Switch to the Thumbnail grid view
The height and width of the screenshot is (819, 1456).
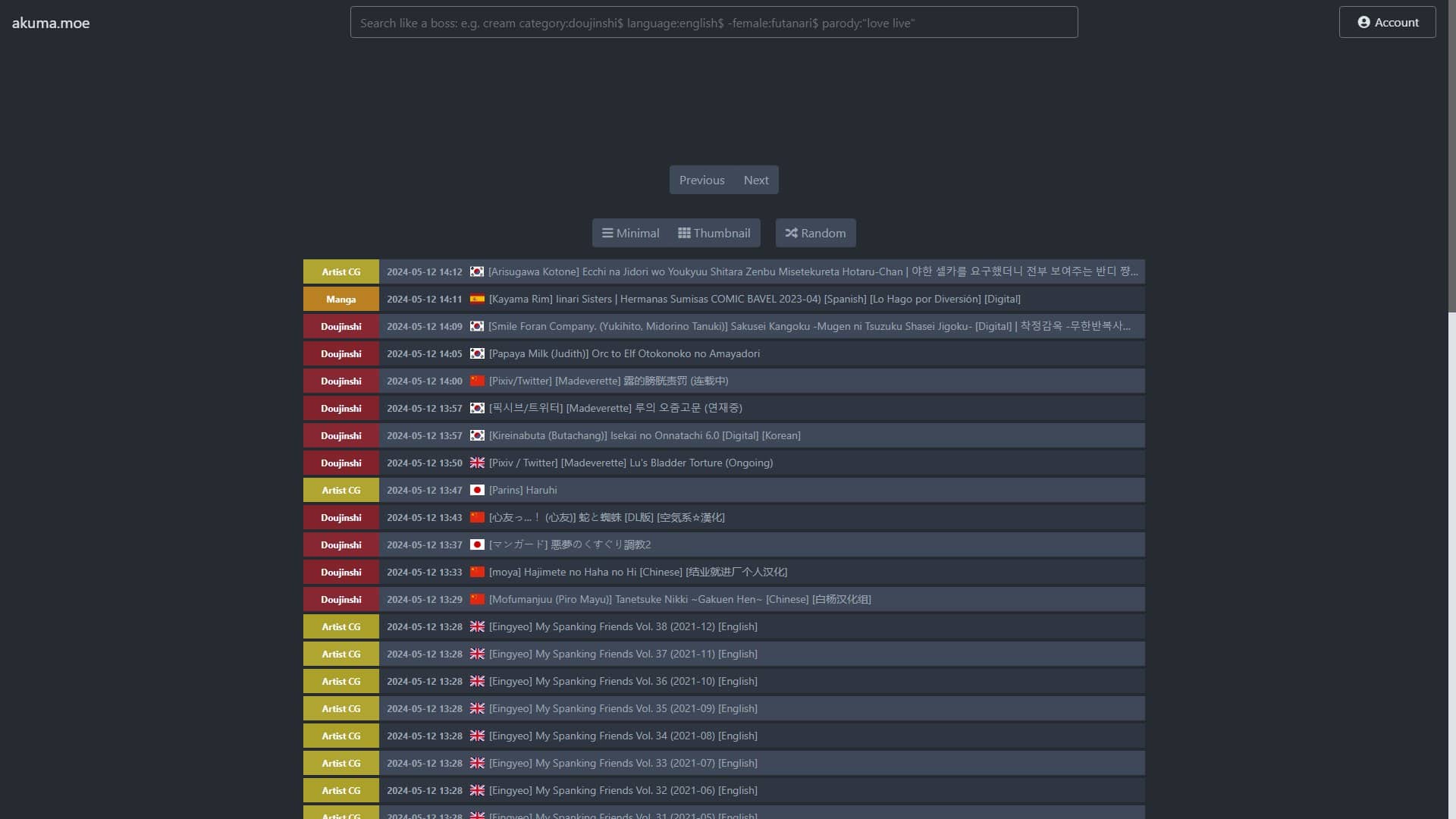(x=714, y=233)
